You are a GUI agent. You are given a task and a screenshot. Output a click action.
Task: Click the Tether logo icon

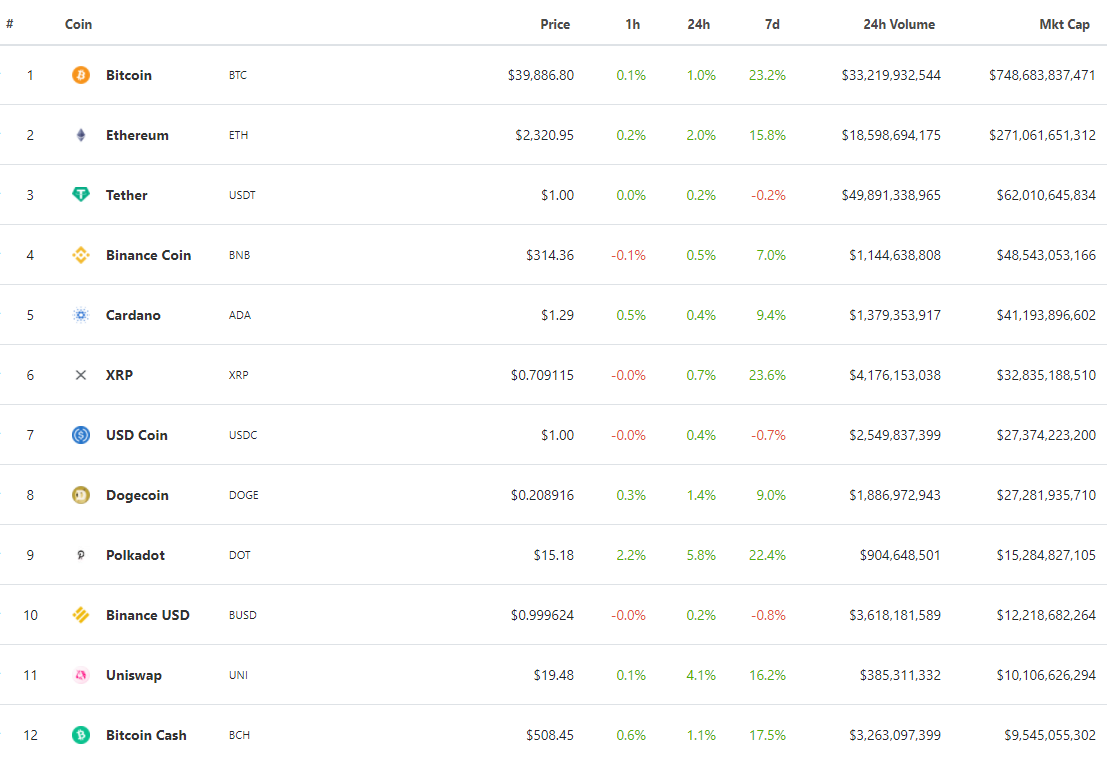pos(80,194)
